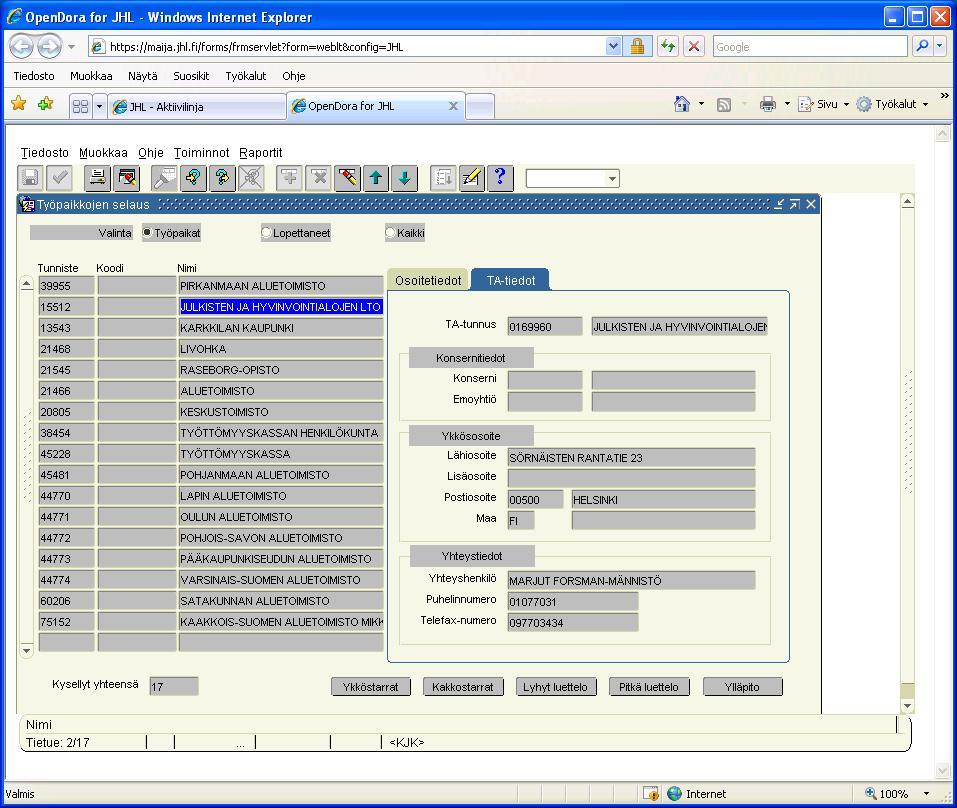The image size is (957, 808).
Task: Select the Lopettaneet radio button
Action: tap(266, 233)
